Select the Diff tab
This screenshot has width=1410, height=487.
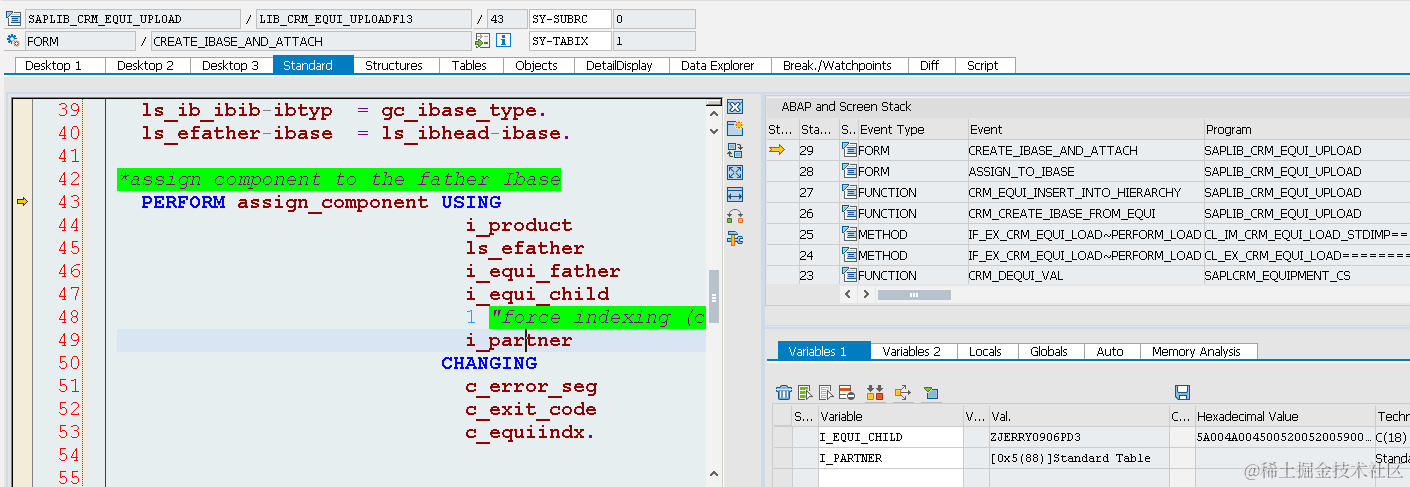[x=930, y=65]
